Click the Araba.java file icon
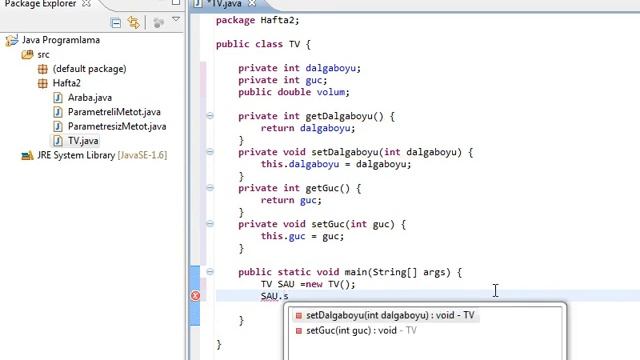 (58, 98)
